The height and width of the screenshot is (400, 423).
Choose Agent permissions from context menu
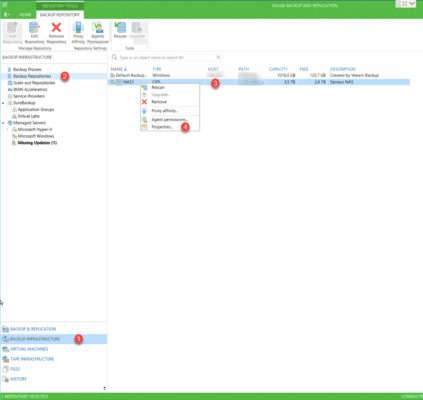170,119
